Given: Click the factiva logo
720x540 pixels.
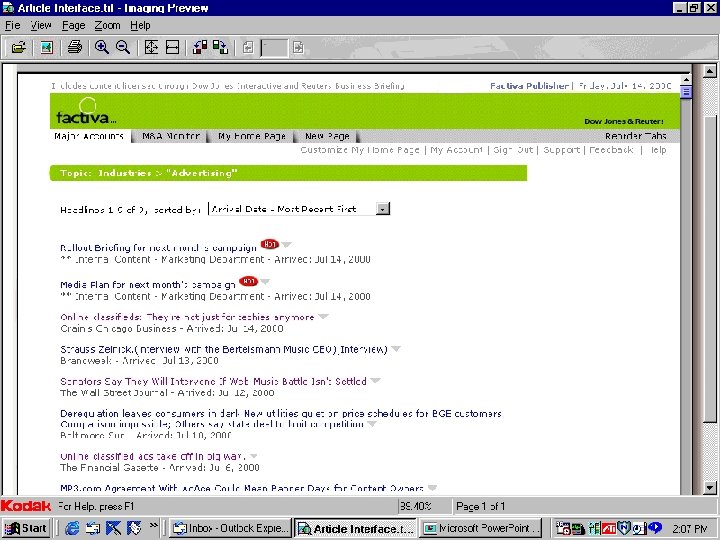Looking at the screenshot, I should 85,112.
